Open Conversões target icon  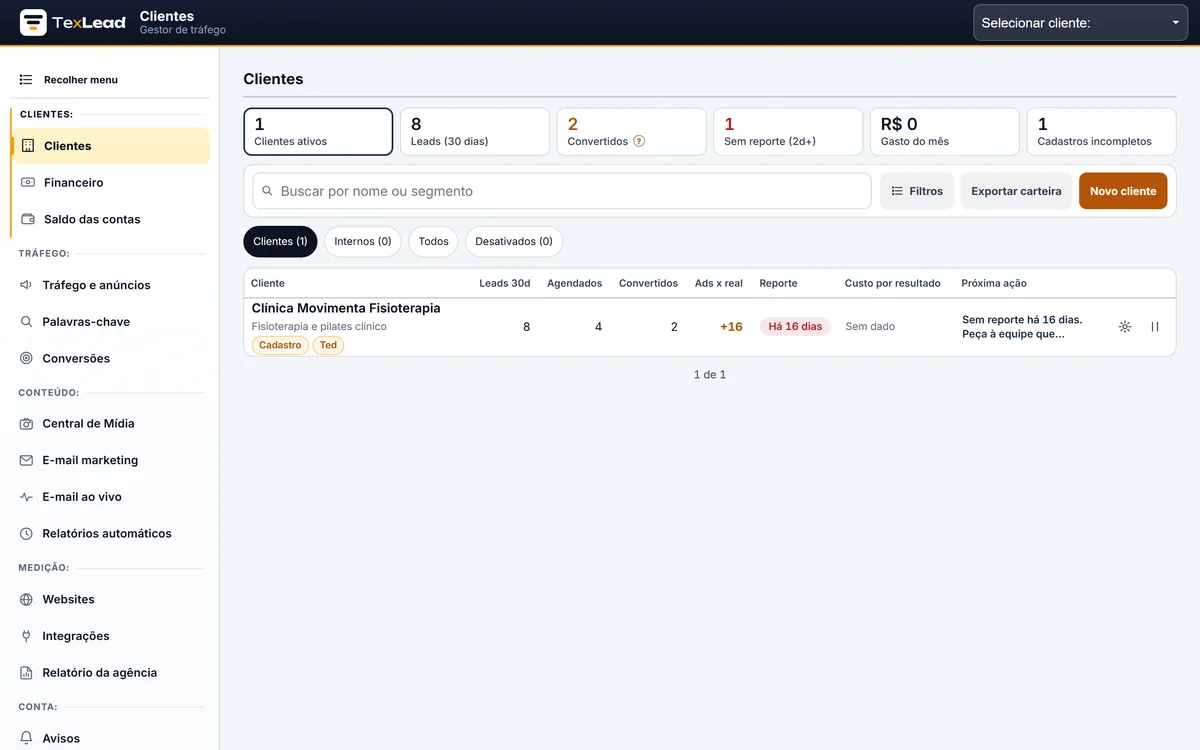[26, 358]
